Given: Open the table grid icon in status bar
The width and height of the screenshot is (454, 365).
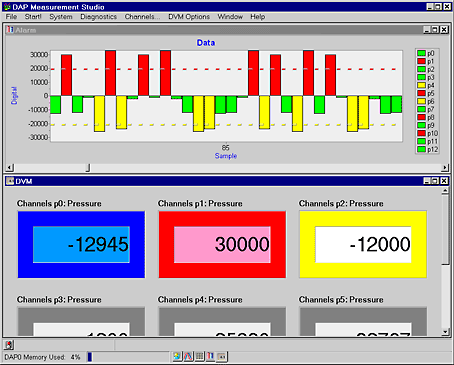Looking at the screenshot, I should (x=199, y=357).
